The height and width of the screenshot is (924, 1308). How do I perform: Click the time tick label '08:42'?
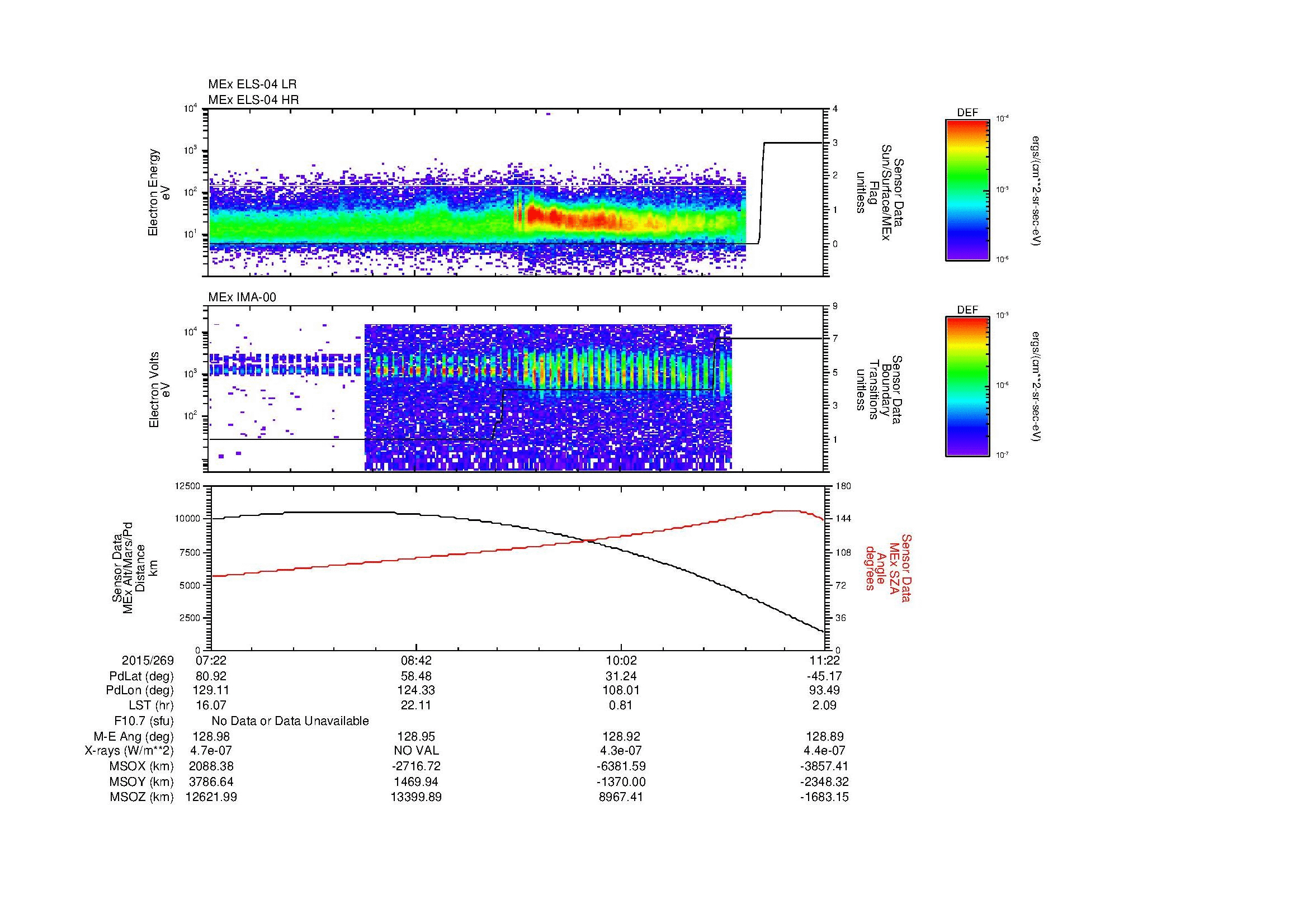[x=417, y=660]
